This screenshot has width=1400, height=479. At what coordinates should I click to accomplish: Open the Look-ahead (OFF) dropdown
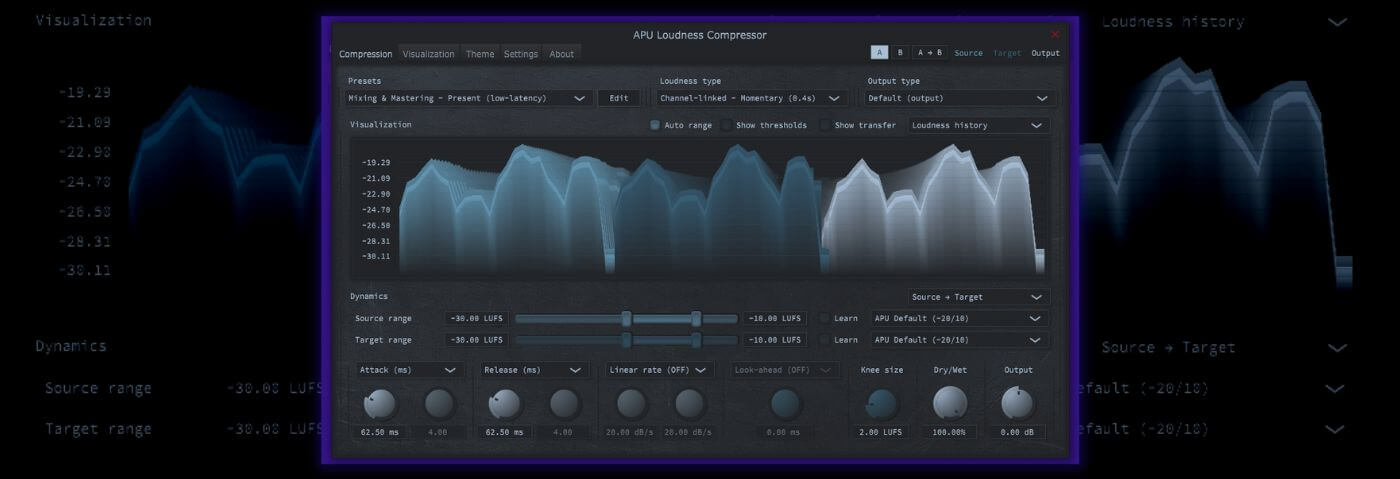(785, 370)
